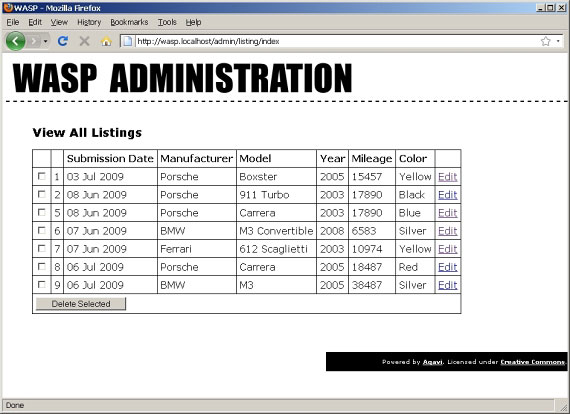Open the back/forward history dropdown arrow

45,41
